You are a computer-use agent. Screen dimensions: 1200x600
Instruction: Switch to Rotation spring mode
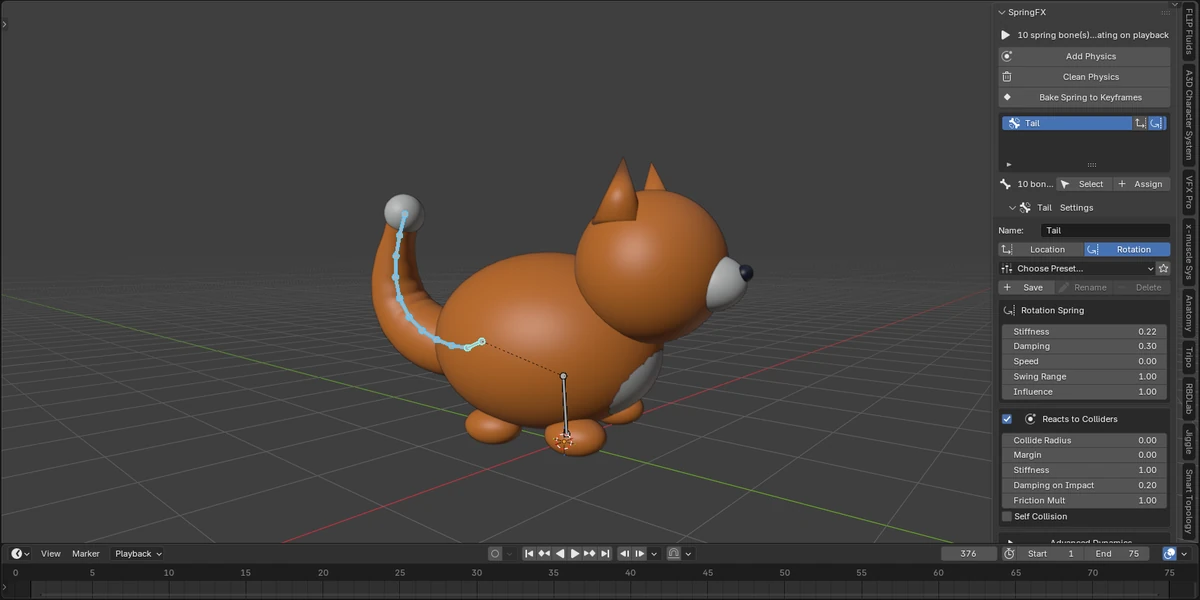pos(1127,249)
